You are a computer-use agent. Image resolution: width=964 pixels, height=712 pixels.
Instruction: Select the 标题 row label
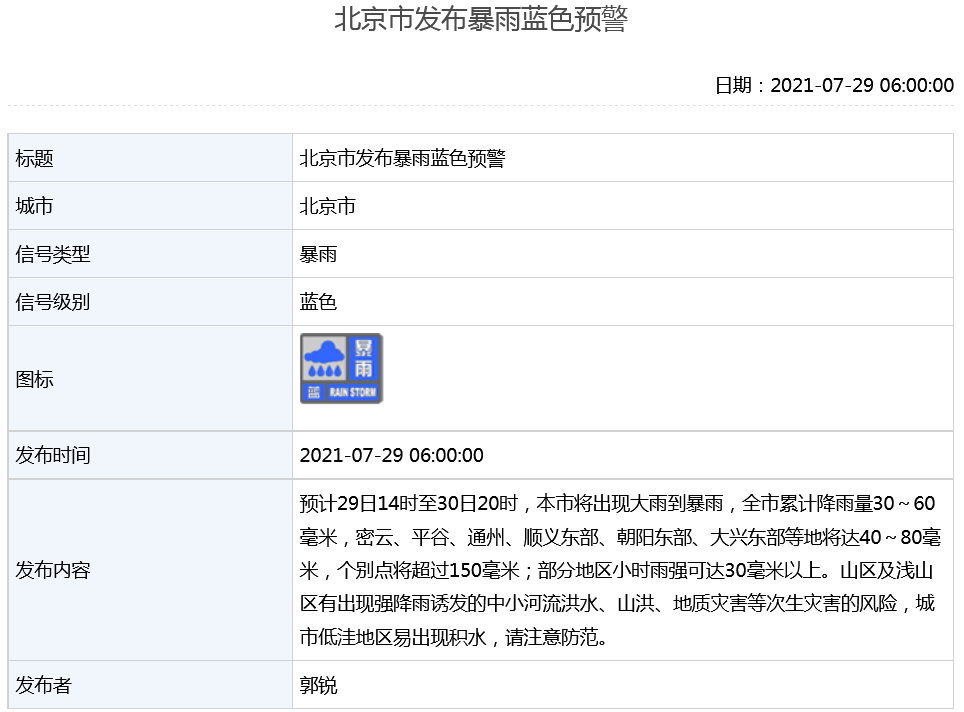click(35, 158)
